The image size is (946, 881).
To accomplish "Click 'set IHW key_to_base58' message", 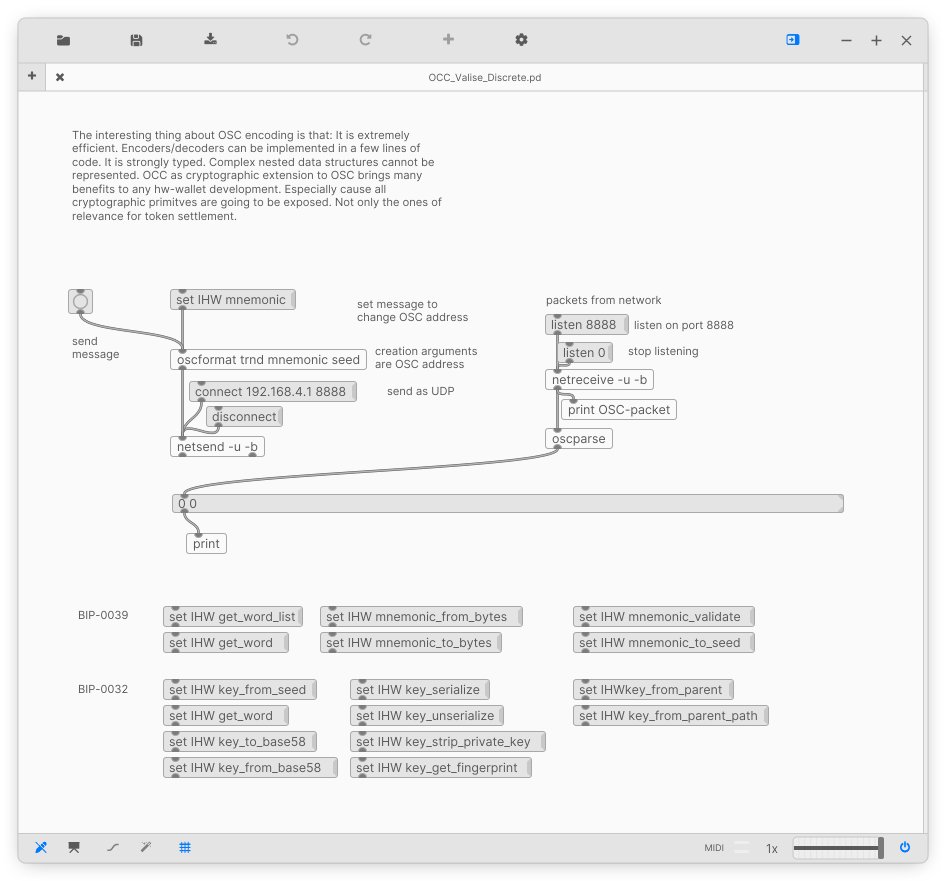I will click(240, 742).
